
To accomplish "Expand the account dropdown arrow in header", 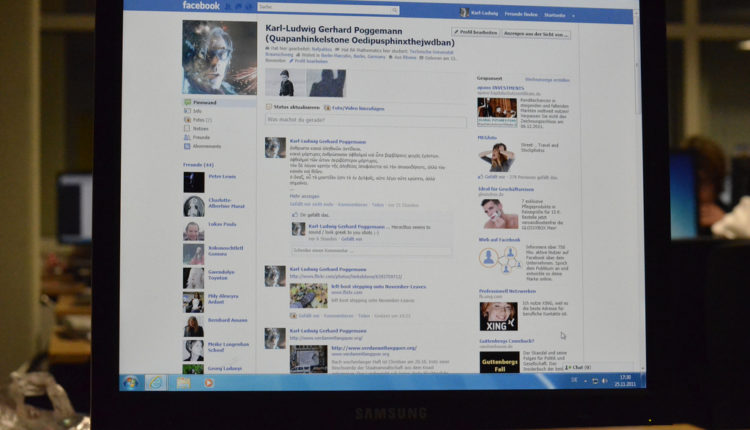I will [x=574, y=16].
